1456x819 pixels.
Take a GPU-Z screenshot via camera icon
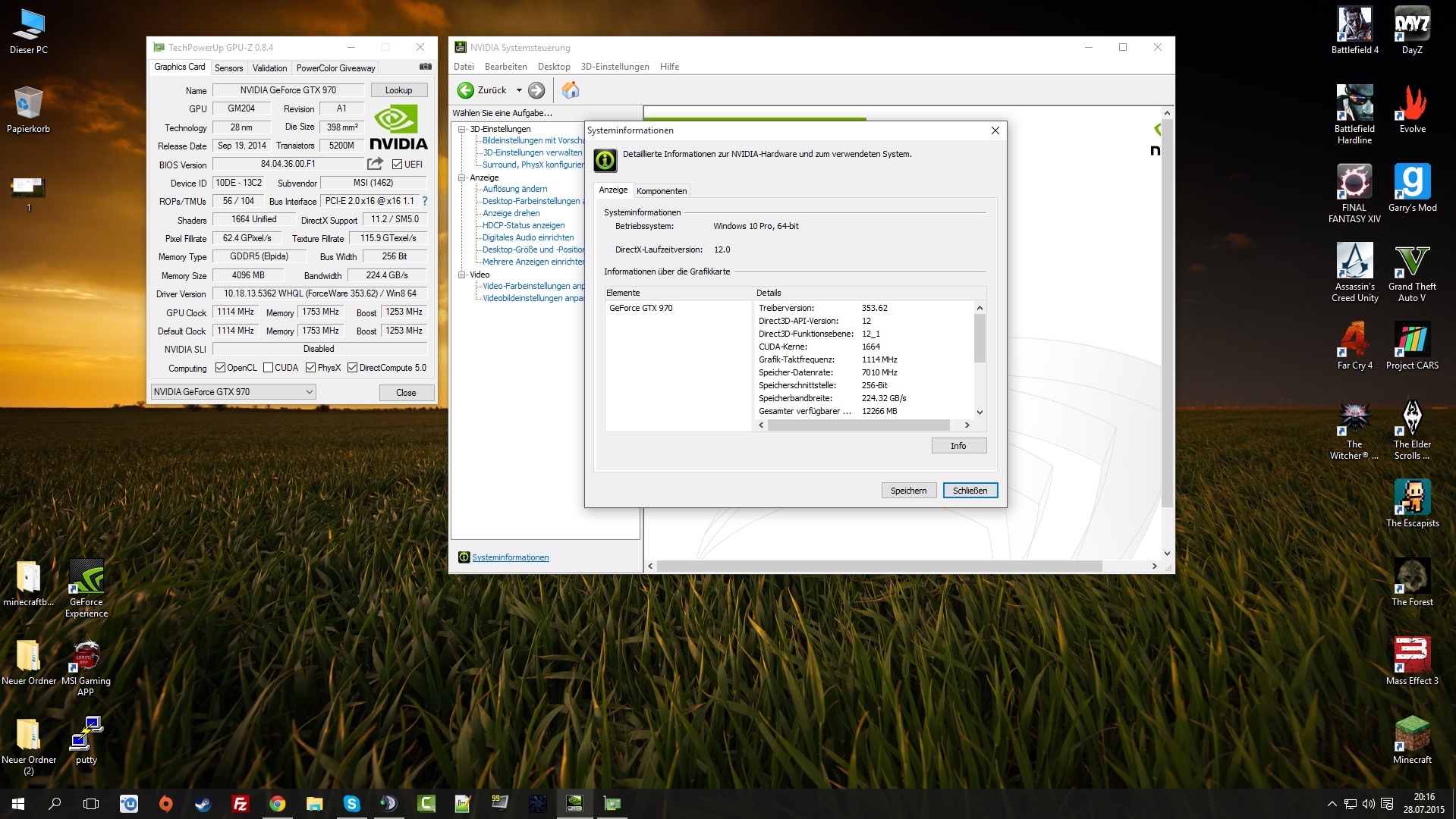pyautogui.click(x=426, y=67)
